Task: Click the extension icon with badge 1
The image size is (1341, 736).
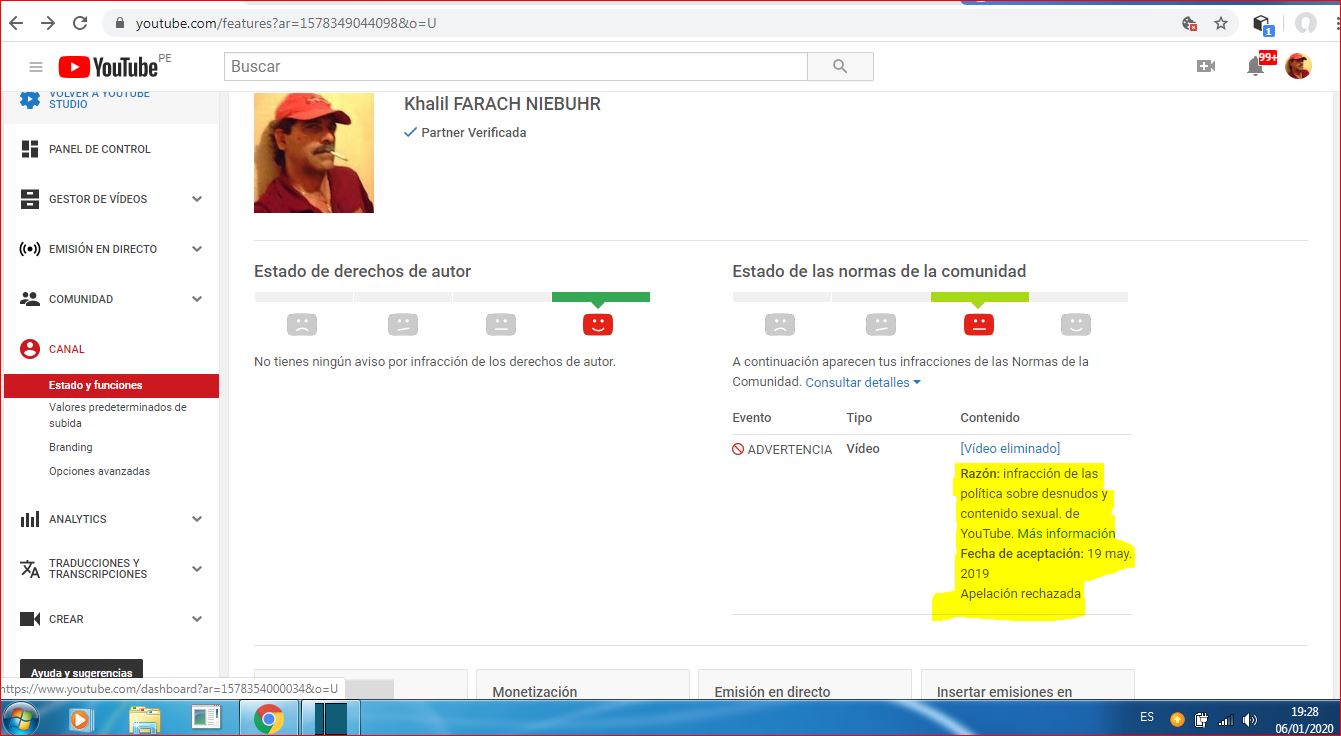Action: coord(1262,23)
